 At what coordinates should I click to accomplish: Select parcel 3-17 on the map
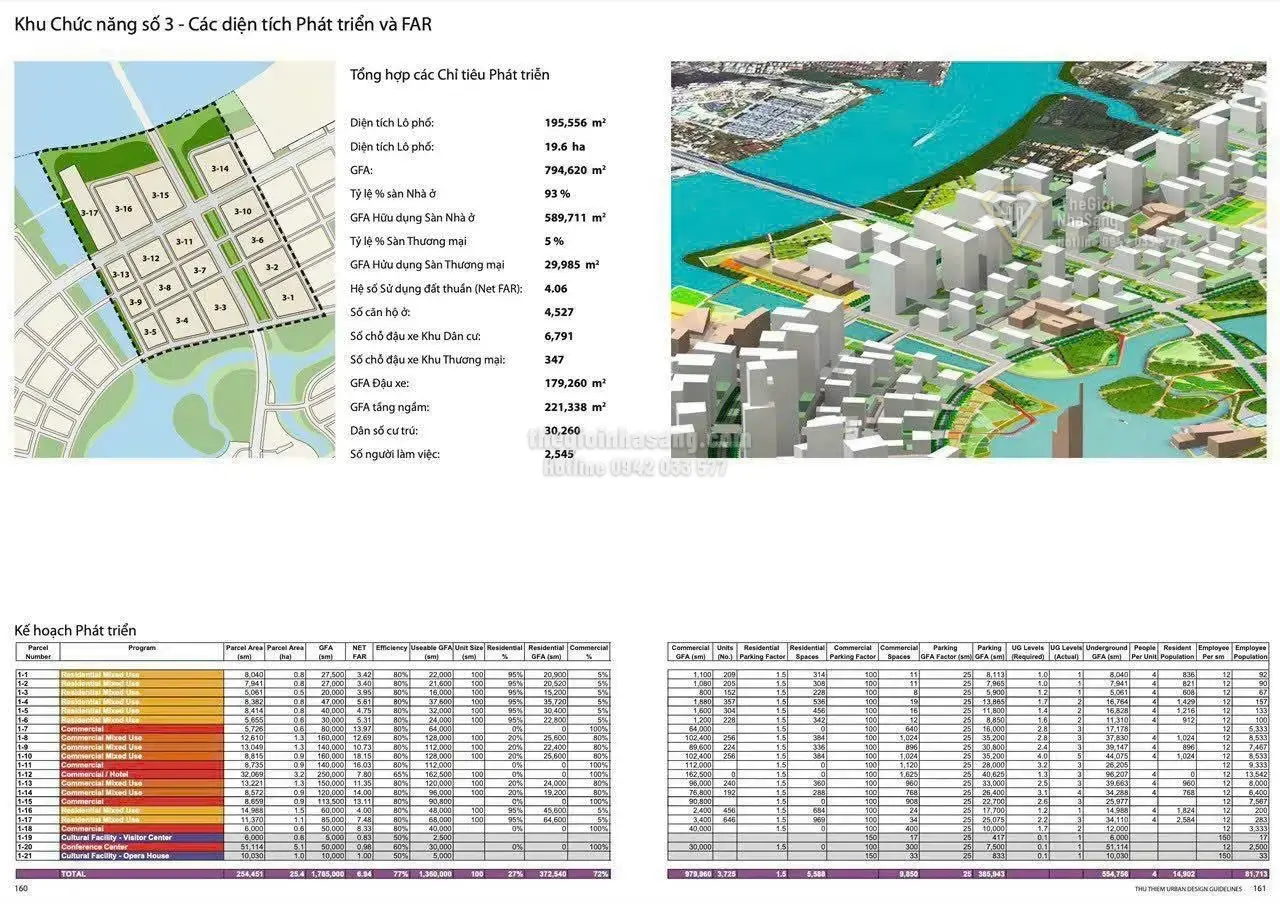coord(89,213)
